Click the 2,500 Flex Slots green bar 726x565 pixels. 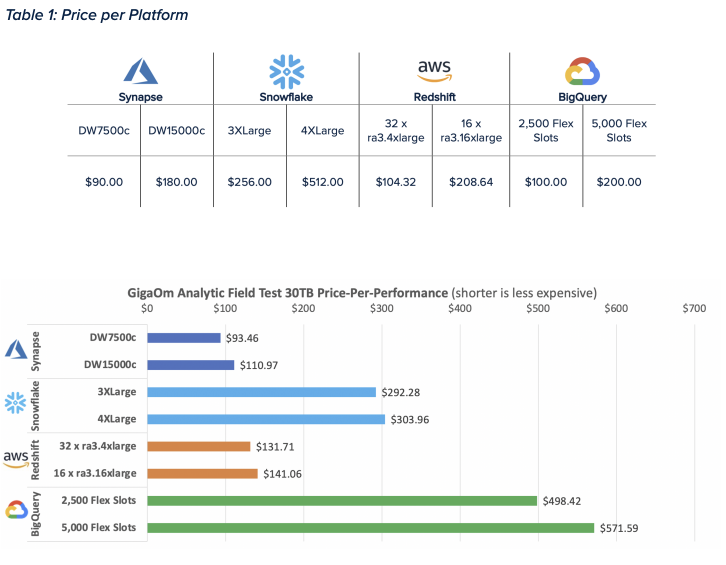pos(342,501)
